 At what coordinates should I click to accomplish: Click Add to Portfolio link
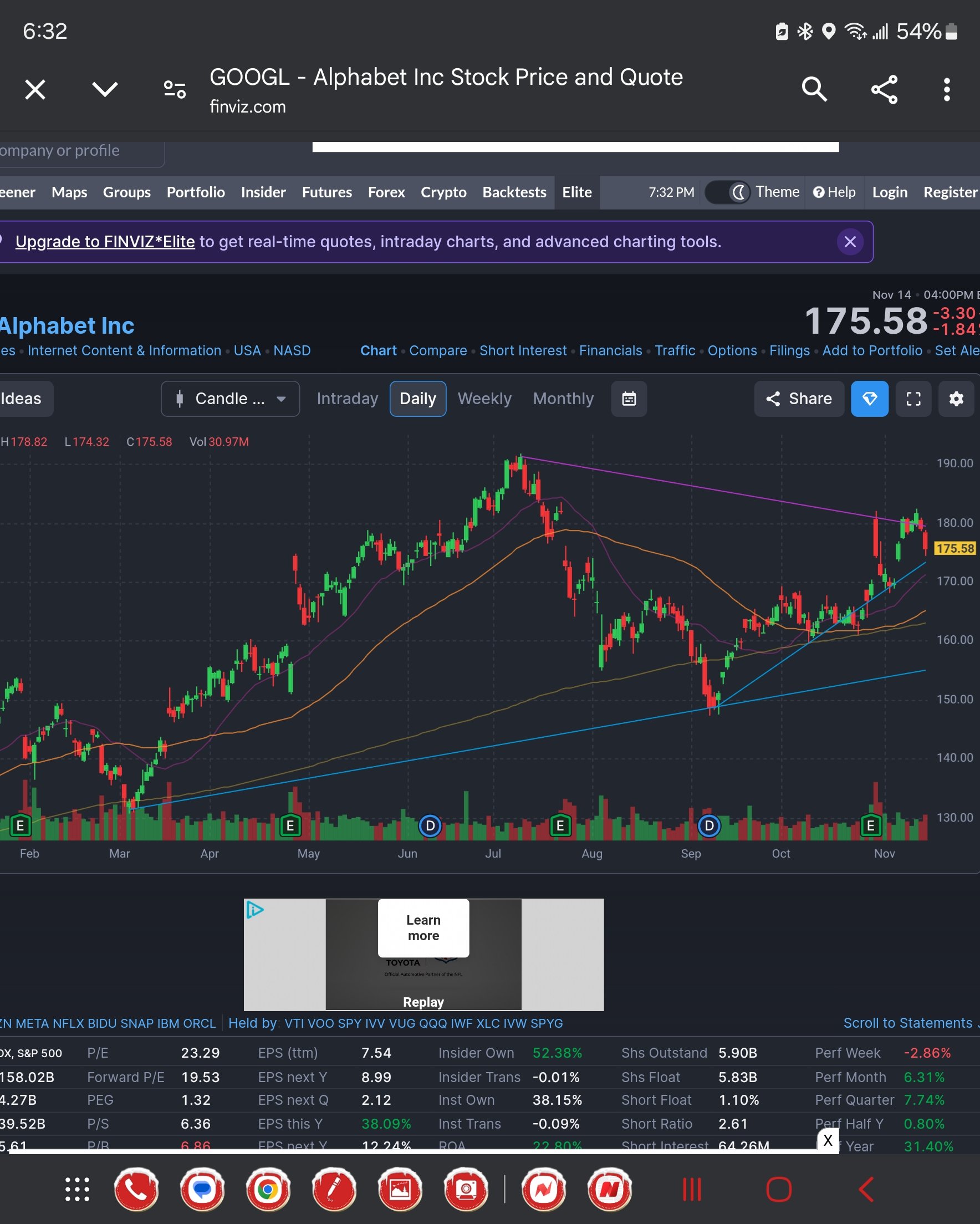(x=872, y=350)
